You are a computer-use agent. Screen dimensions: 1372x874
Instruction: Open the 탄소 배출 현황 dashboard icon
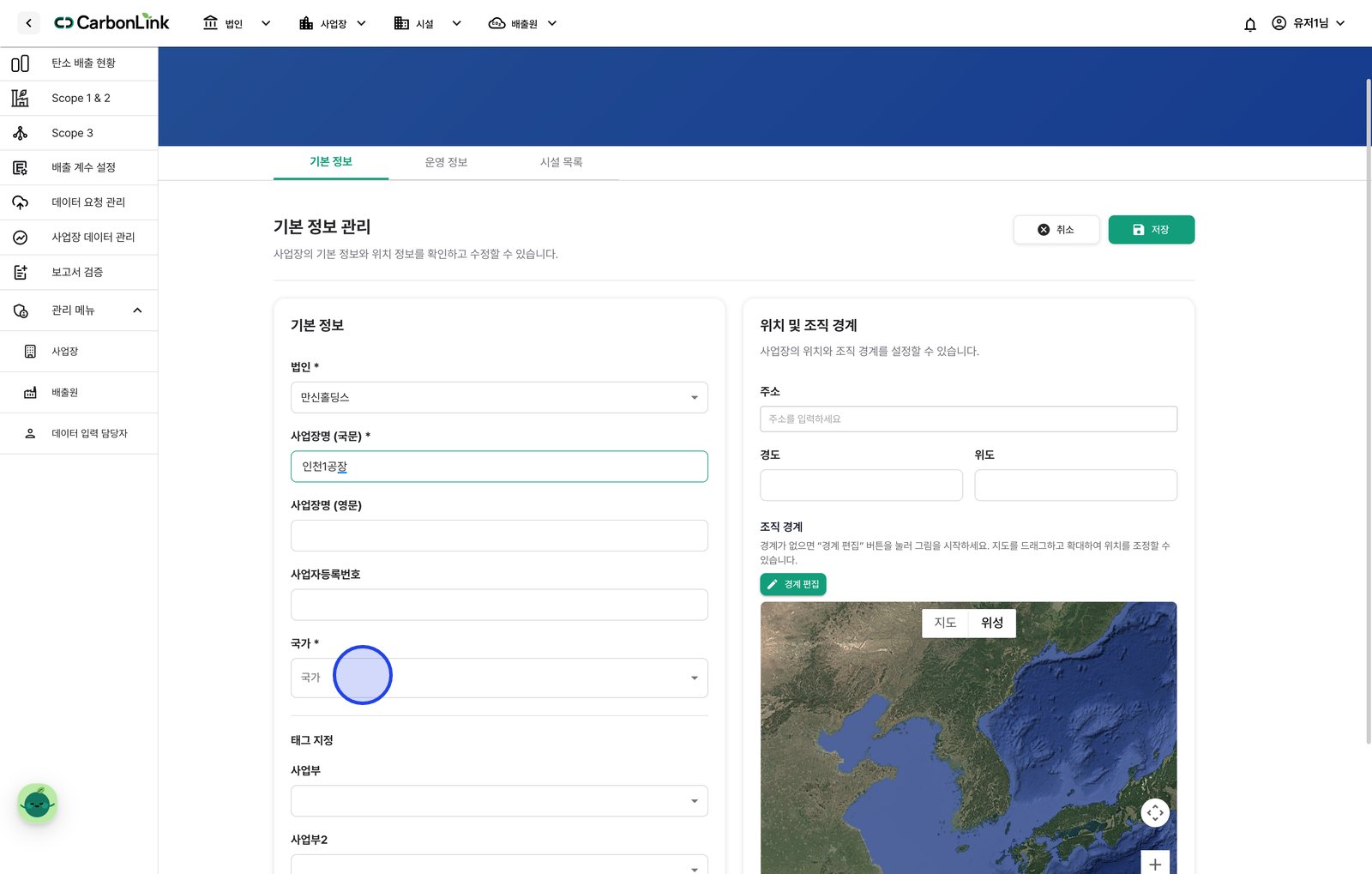click(x=20, y=63)
